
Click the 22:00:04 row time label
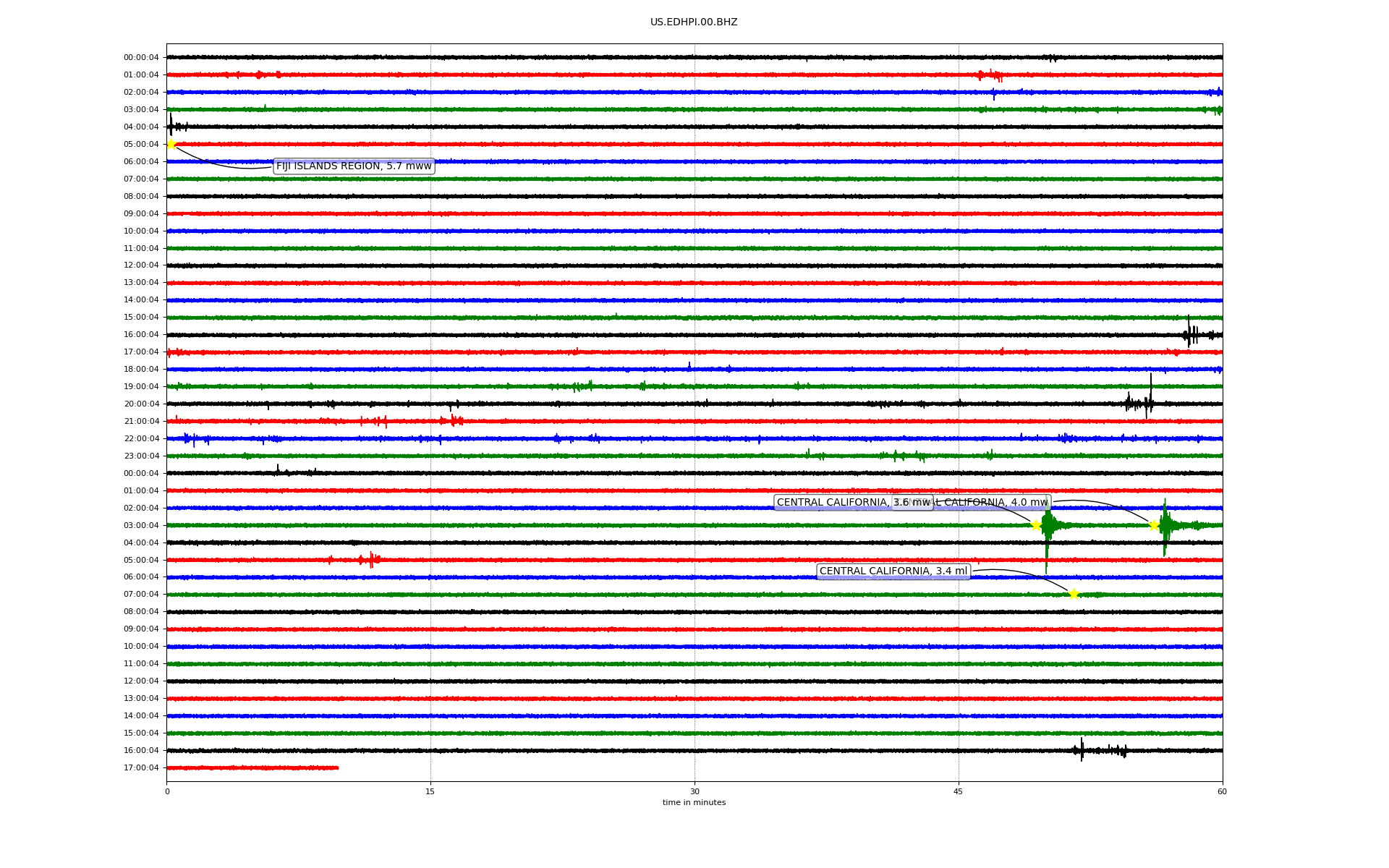141,439
